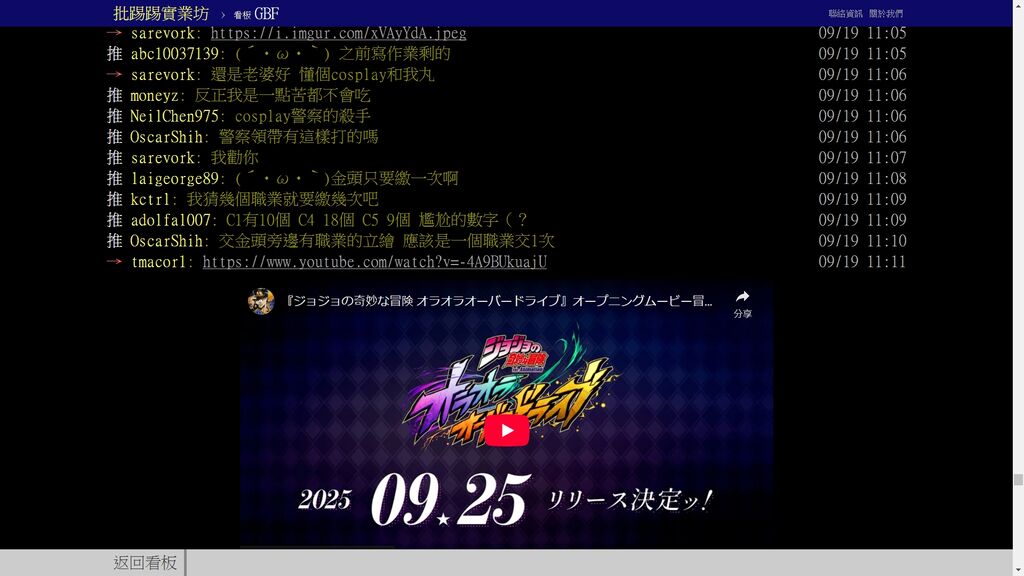1024x576 pixels.
Task: Play the embedded YouTube video
Action: click(507, 430)
